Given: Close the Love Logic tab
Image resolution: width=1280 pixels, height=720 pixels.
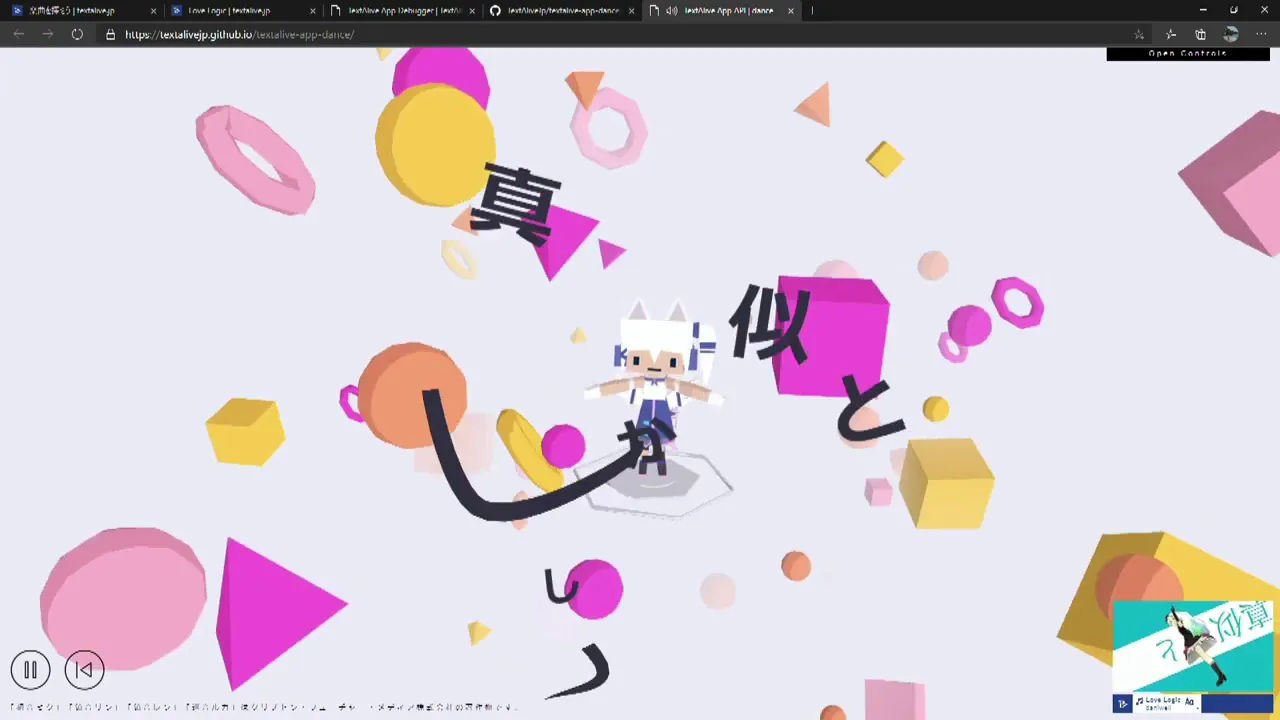Looking at the screenshot, I should tap(313, 11).
